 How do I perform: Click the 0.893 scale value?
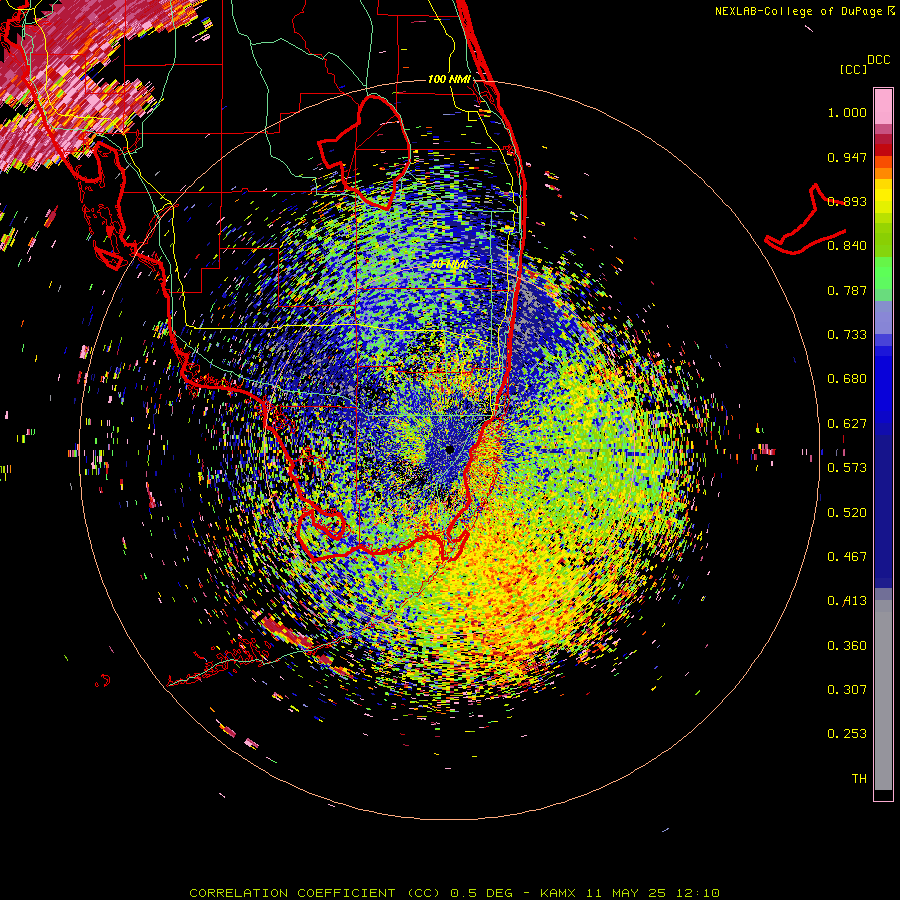[x=847, y=201]
